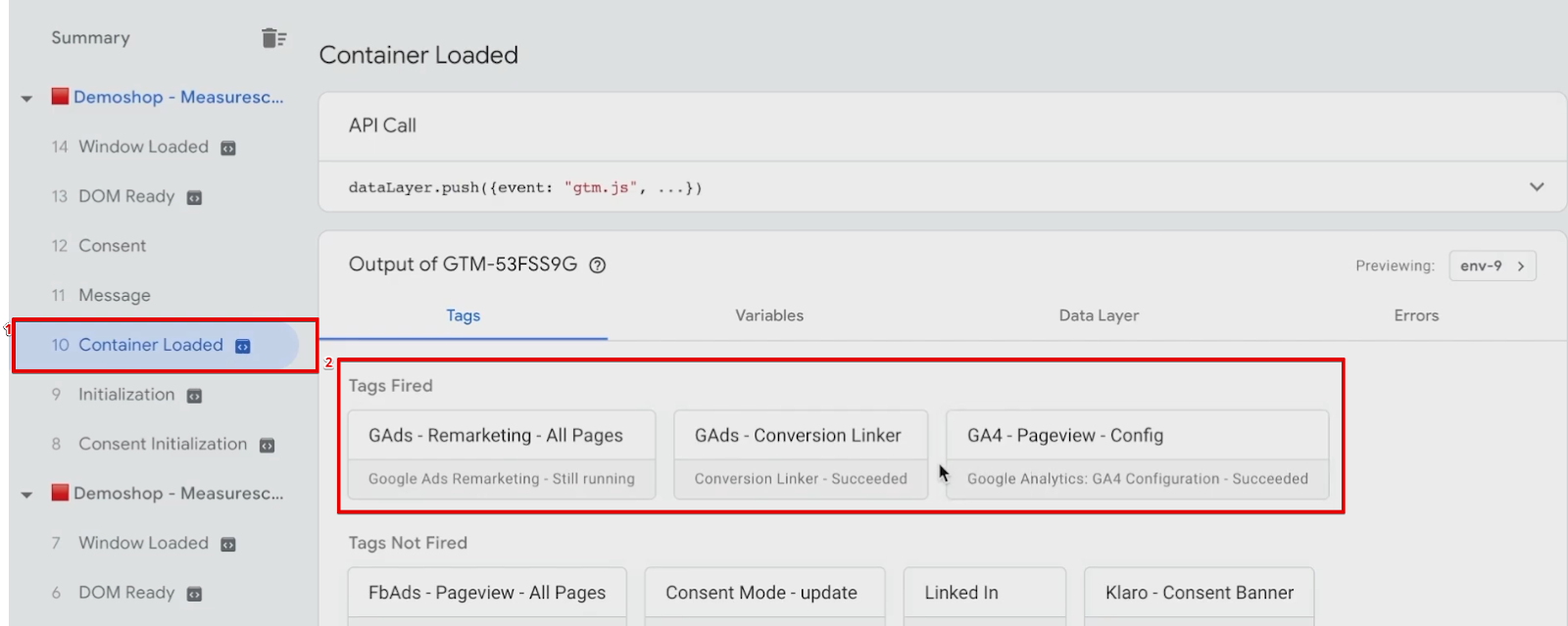Click the clear events icon beside Summary
The width and height of the screenshot is (1568, 626).
pyautogui.click(x=273, y=38)
